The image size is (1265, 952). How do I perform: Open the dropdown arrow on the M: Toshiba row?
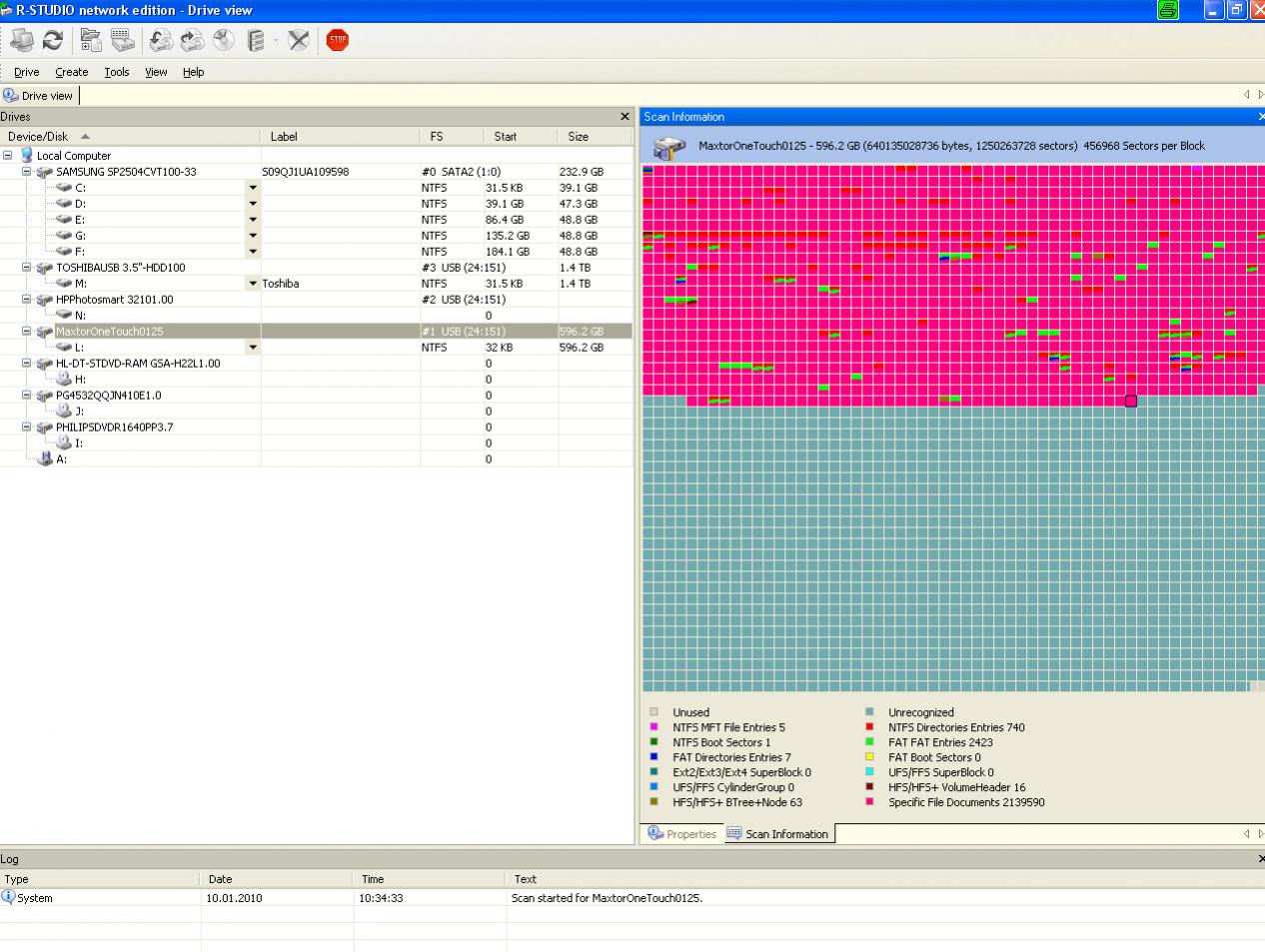253,284
